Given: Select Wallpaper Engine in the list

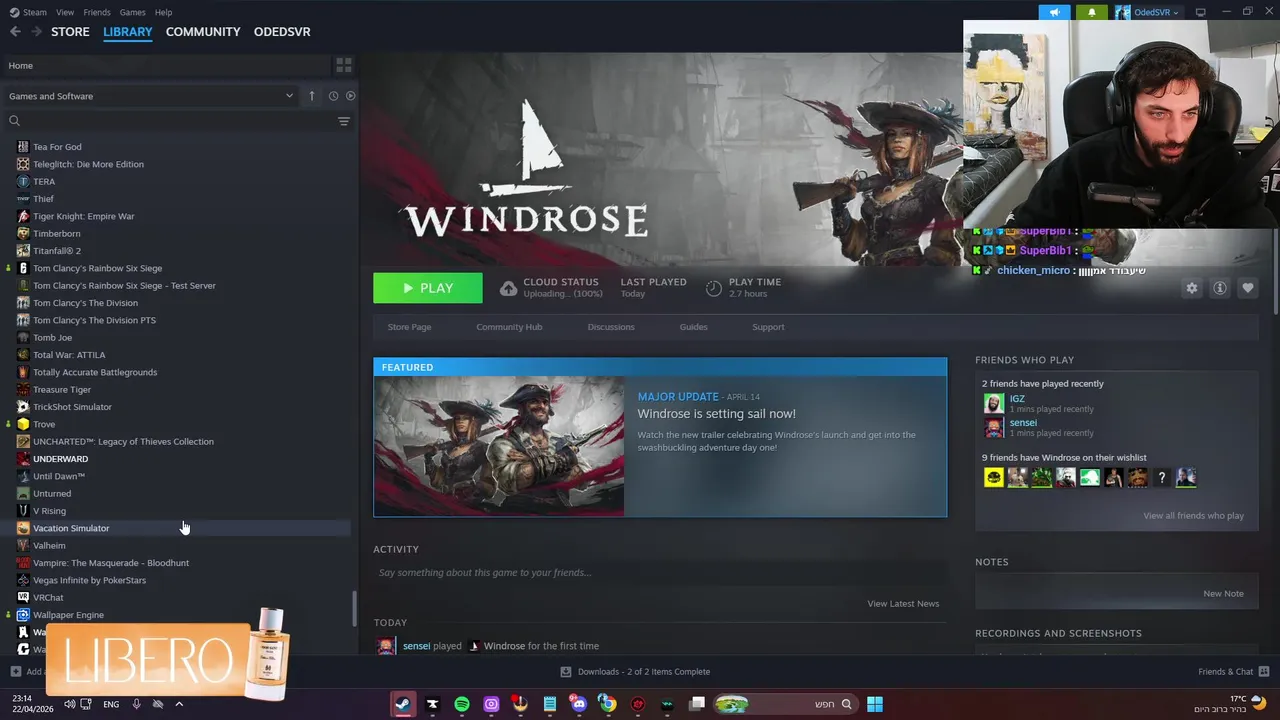Looking at the screenshot, I should [x=68, y=615].
